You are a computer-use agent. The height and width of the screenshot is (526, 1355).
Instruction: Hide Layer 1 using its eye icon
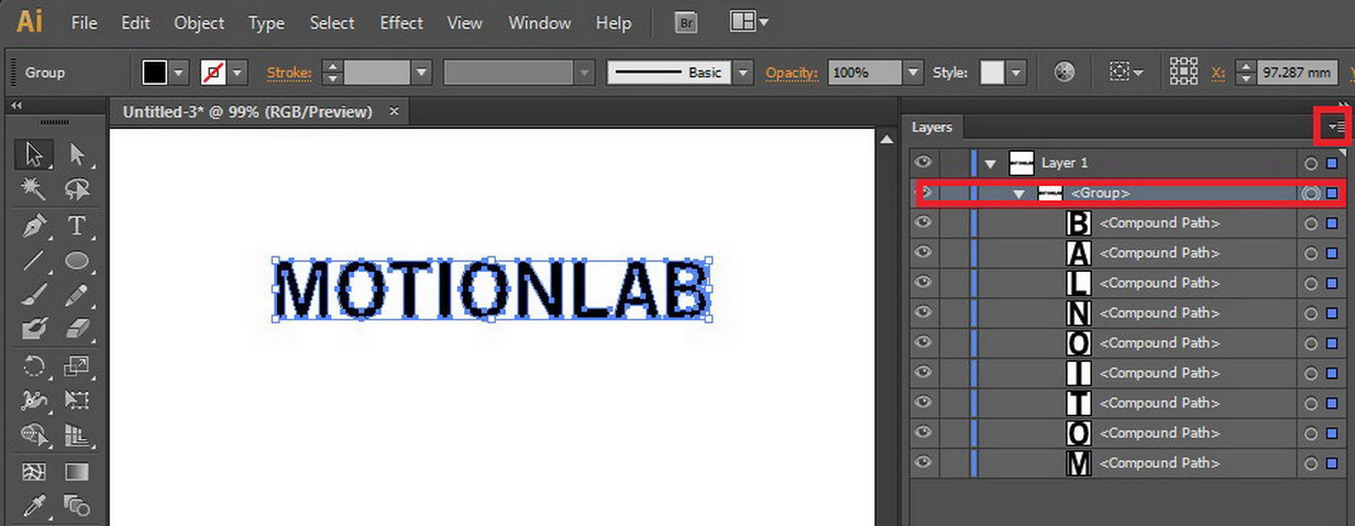pyautogui.click(x=923, y=162)
